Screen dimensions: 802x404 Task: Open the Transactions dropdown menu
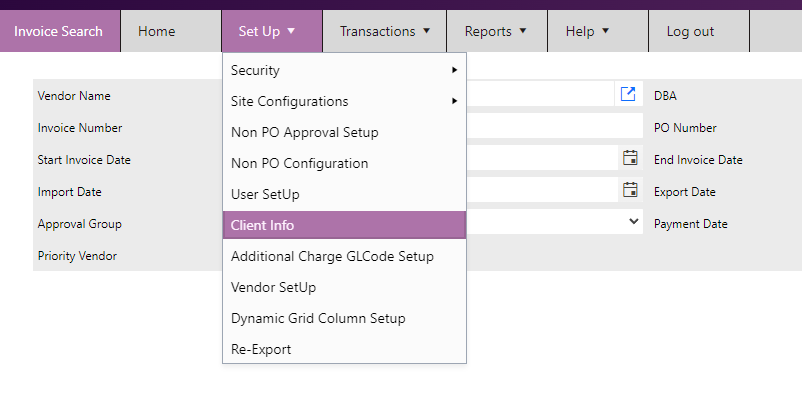point(385,31)
